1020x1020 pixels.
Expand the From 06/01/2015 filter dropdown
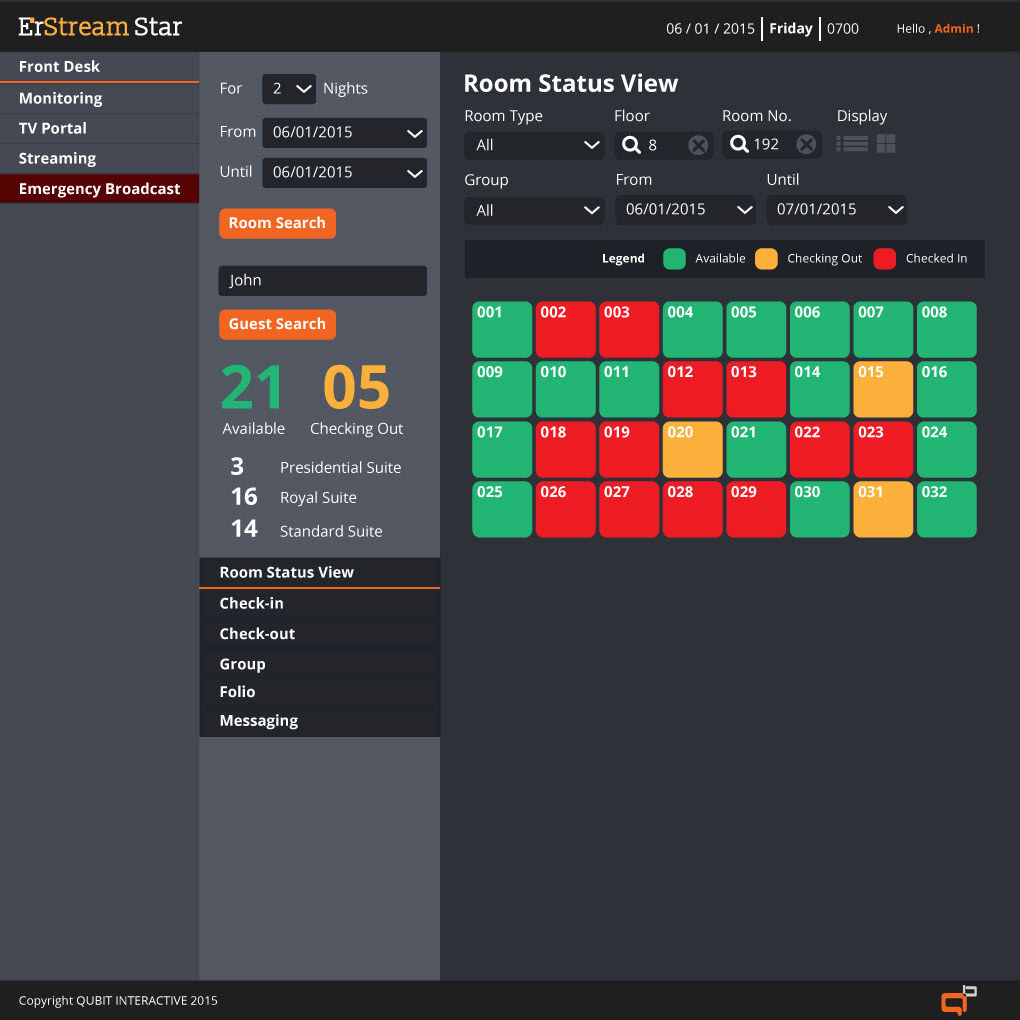click(686, 209)
